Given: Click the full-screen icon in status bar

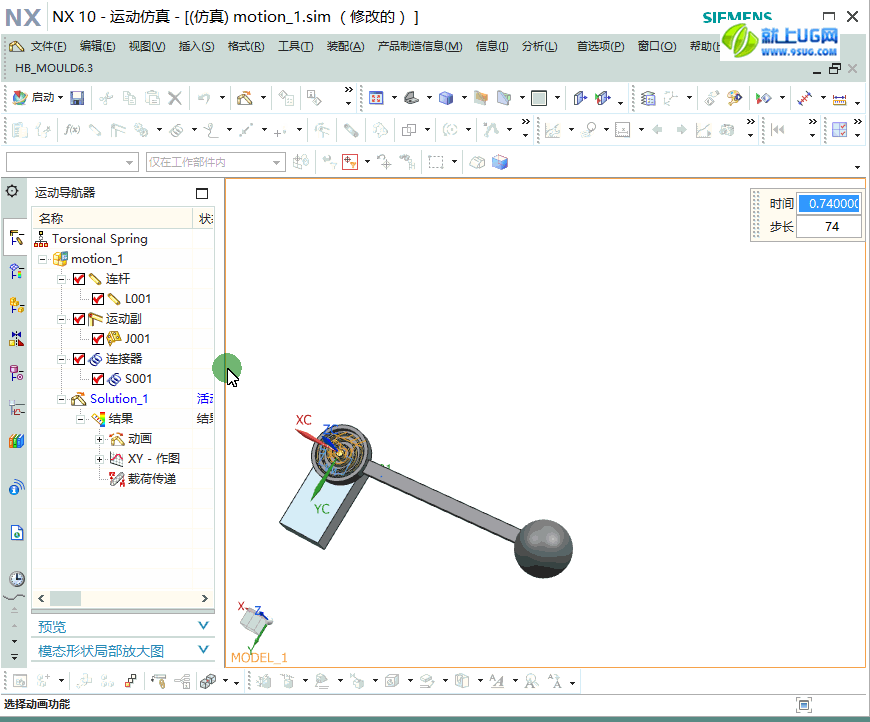Looking at the screenshot, I should (x=803, y=705).
